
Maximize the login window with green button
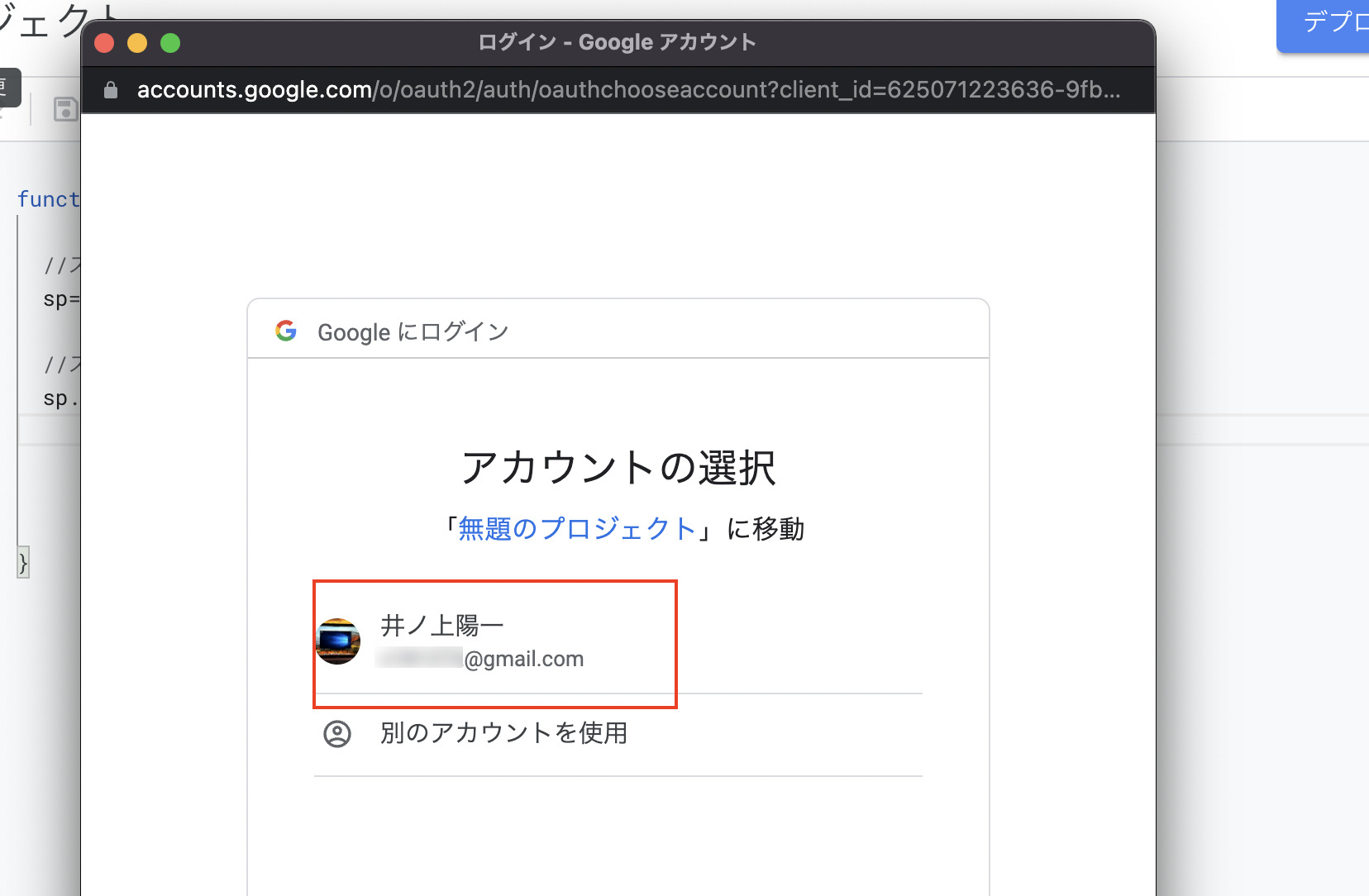[x=170, y=43]
